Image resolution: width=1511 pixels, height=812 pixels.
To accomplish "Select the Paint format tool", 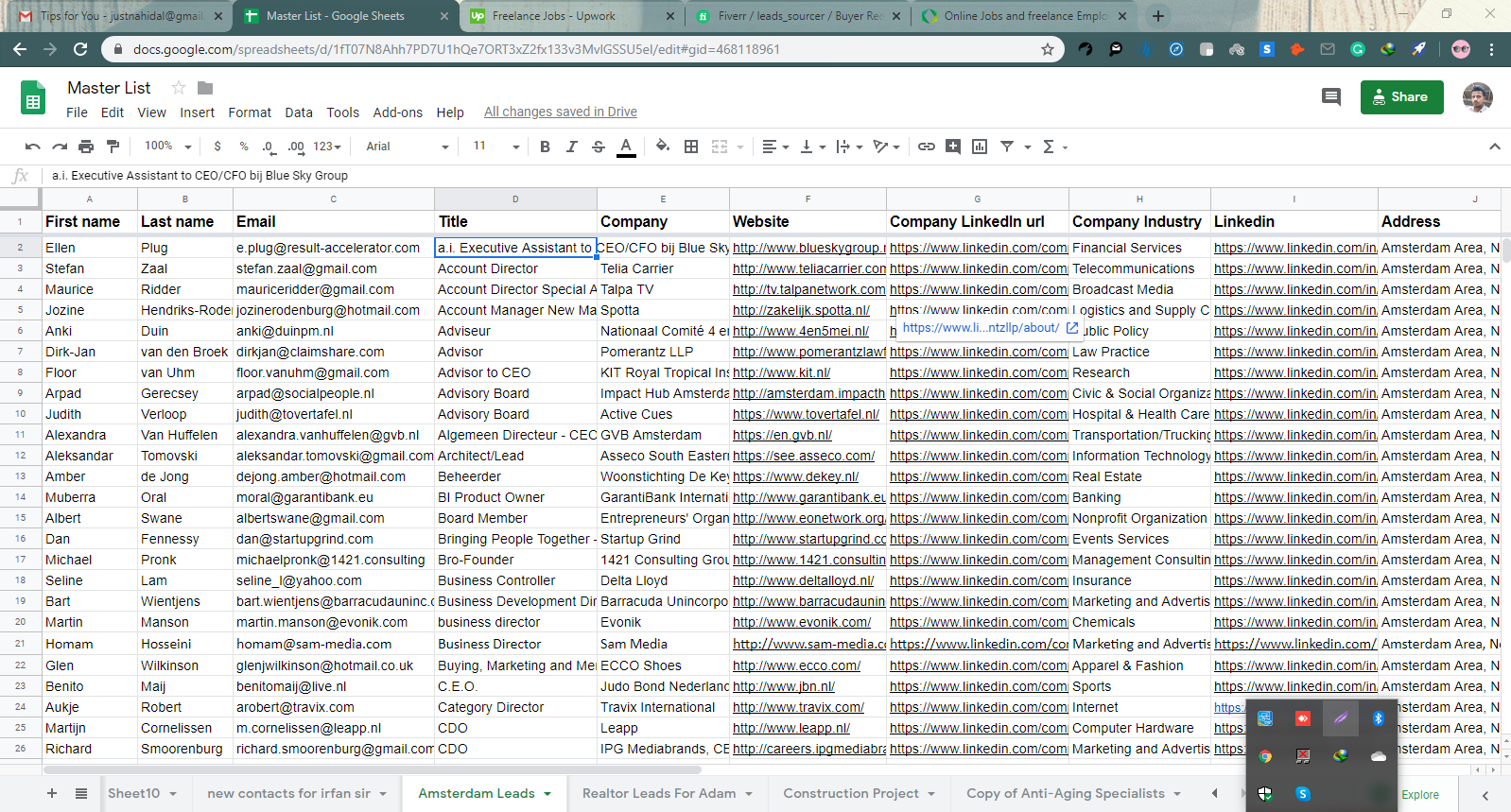I will pos(113,147).
